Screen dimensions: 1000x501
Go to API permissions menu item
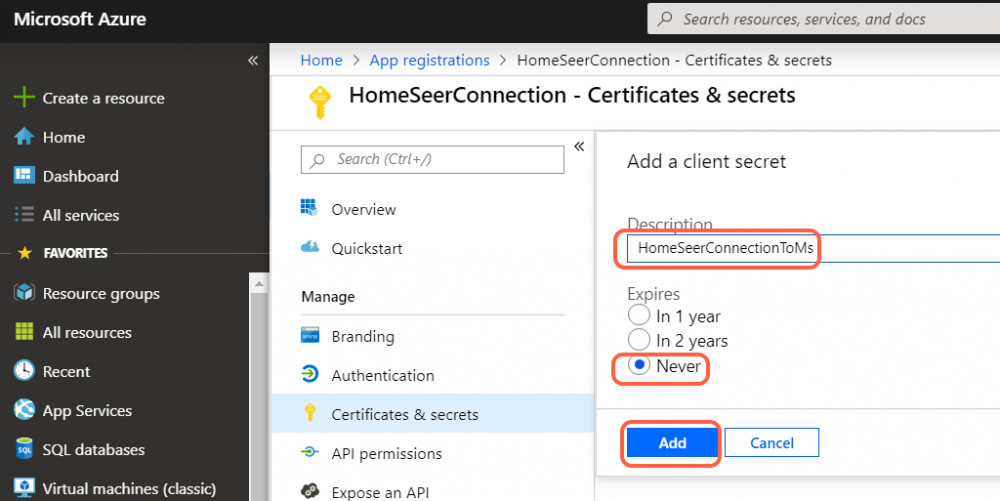(386, 454)
